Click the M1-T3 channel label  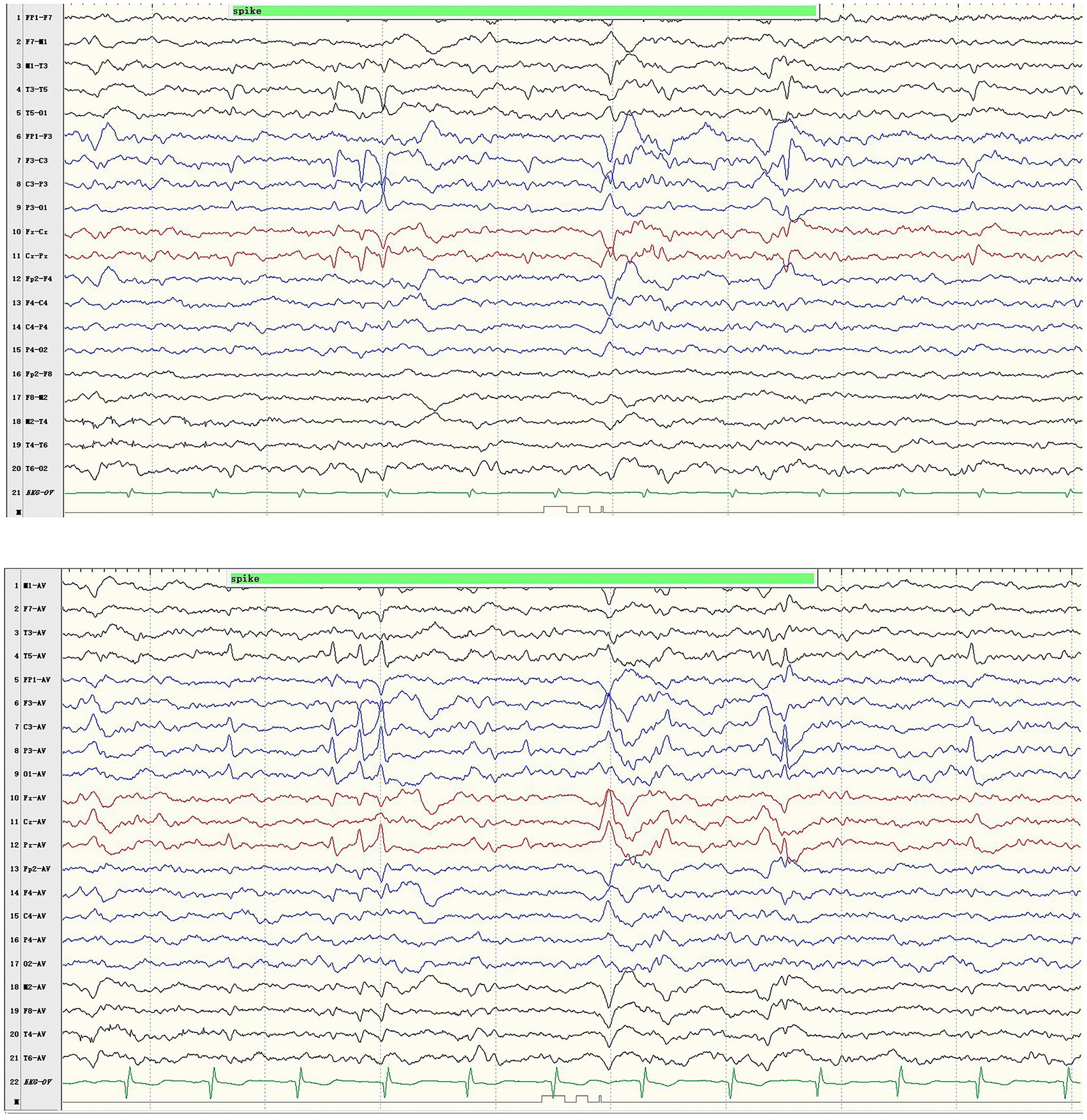[x=37, y=66]
